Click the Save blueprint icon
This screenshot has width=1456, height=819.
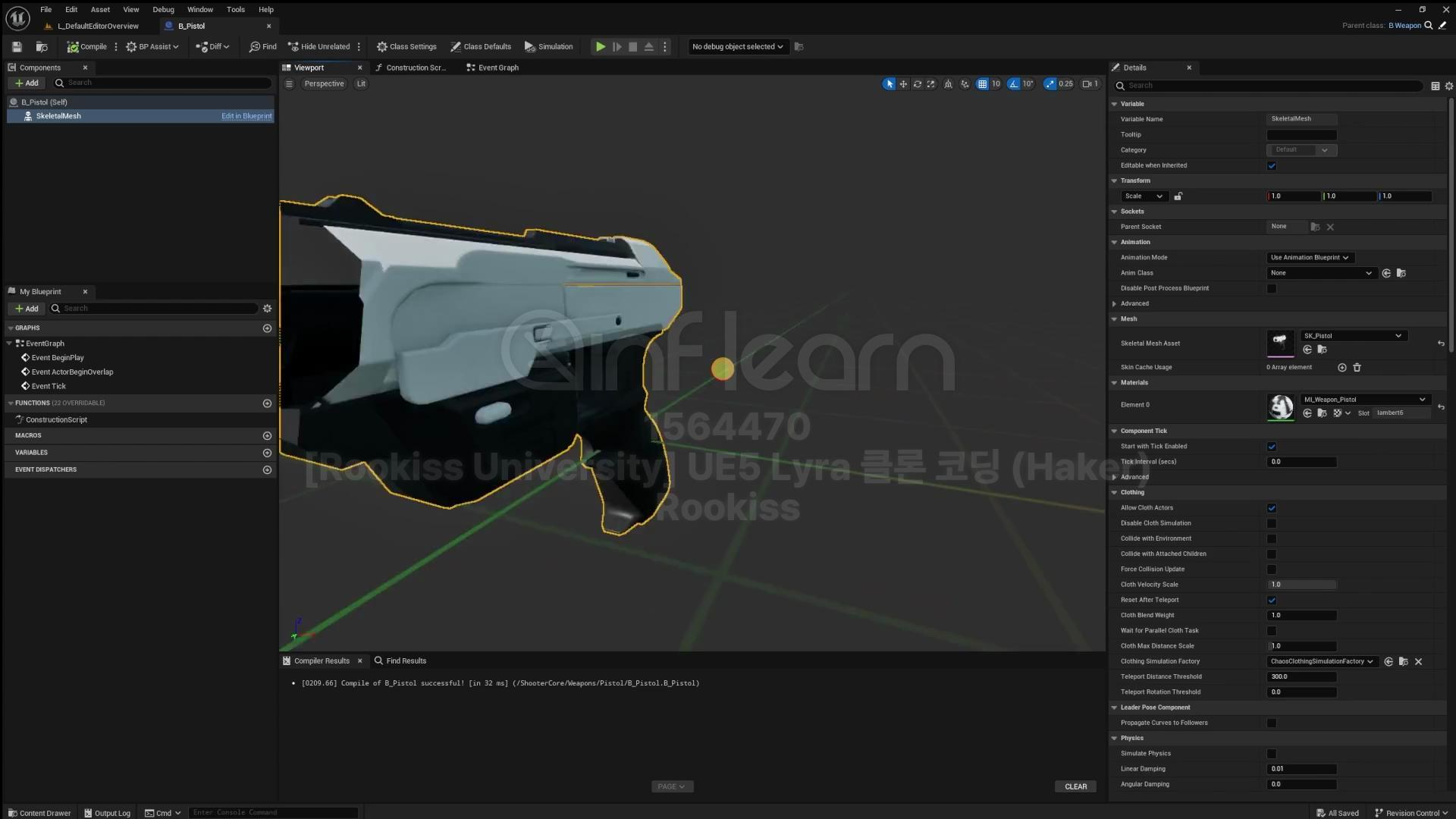point(17,47)
